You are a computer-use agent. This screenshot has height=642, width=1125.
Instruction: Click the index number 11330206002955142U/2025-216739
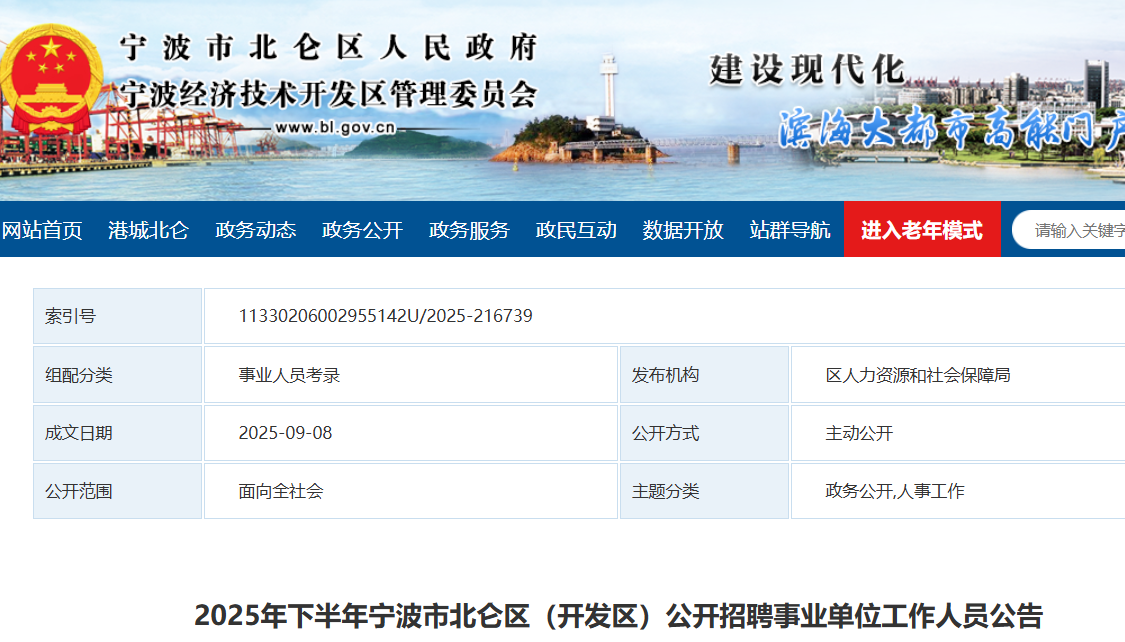click(x=385, y=316)
